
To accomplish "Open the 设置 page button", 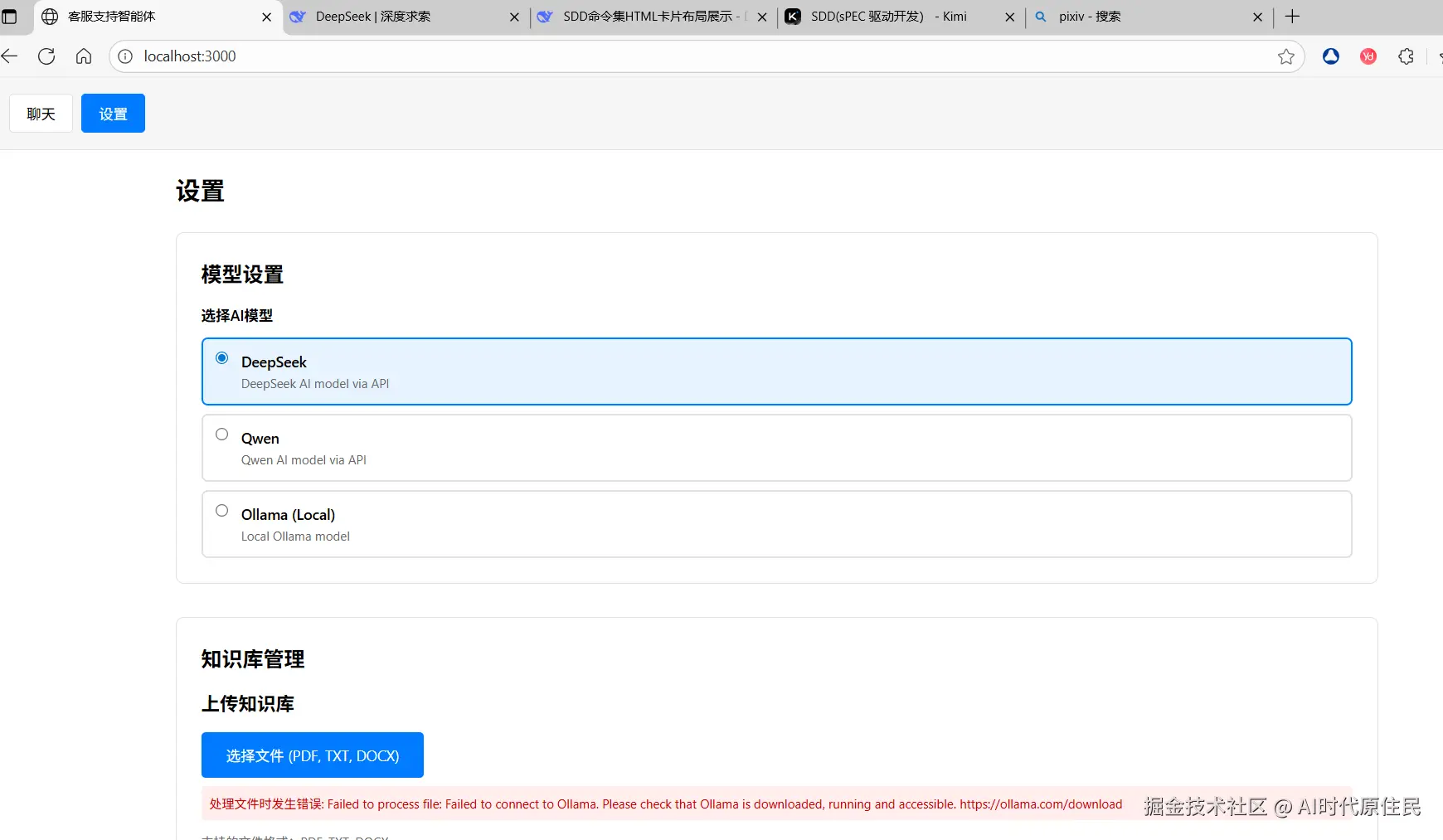I will [x=113, y=114].
